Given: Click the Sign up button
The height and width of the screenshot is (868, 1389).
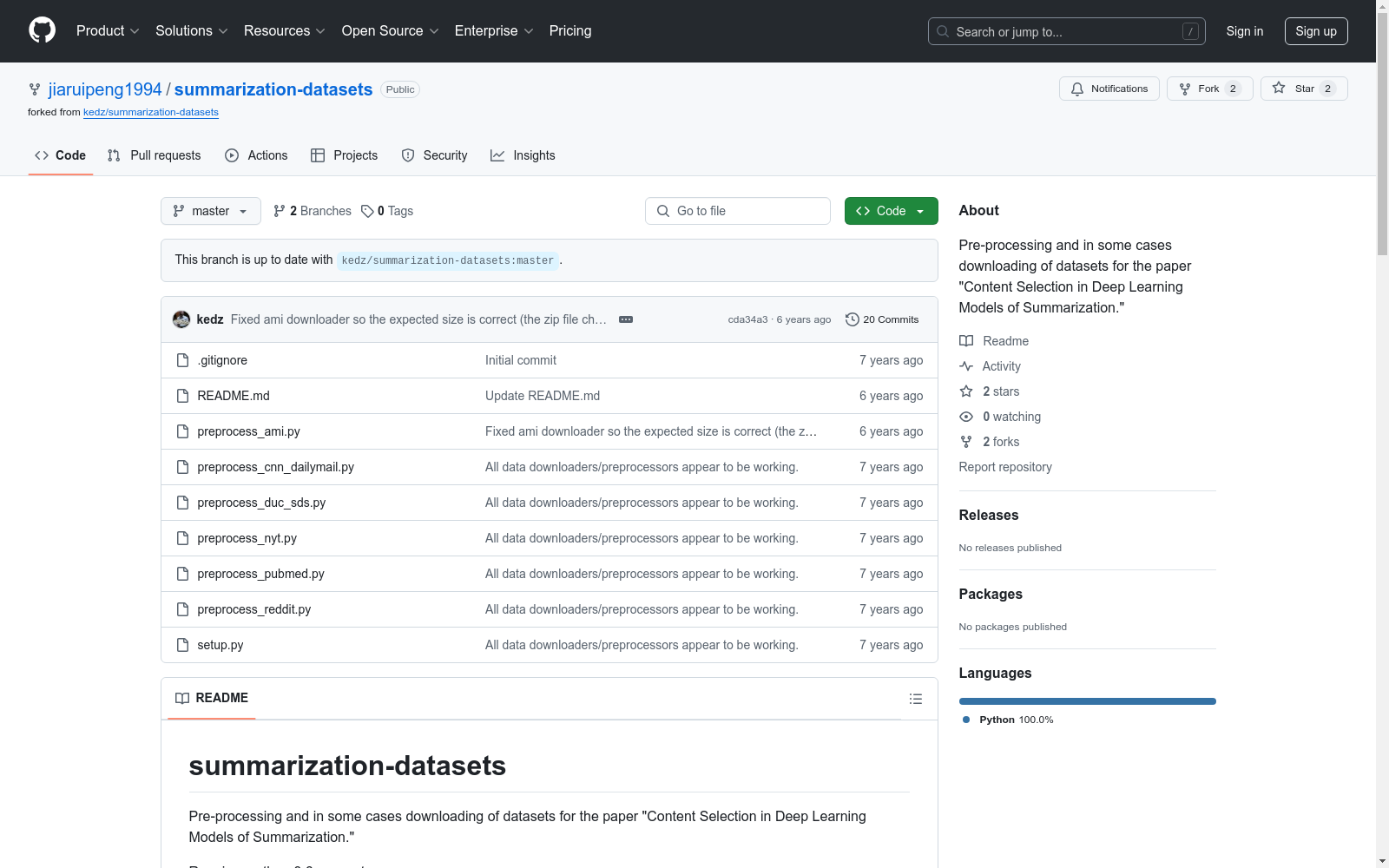Looking at the screenshot, I should (1316, 31).
